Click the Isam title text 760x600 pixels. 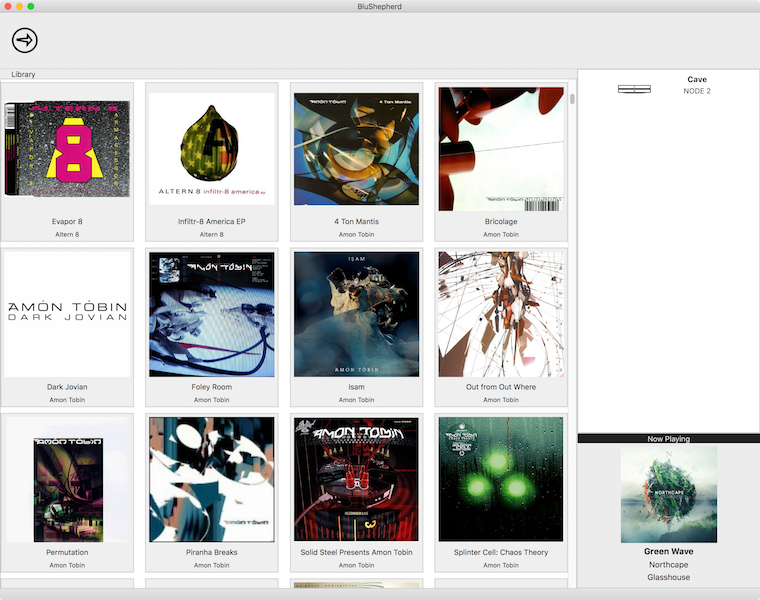[356, 387]
